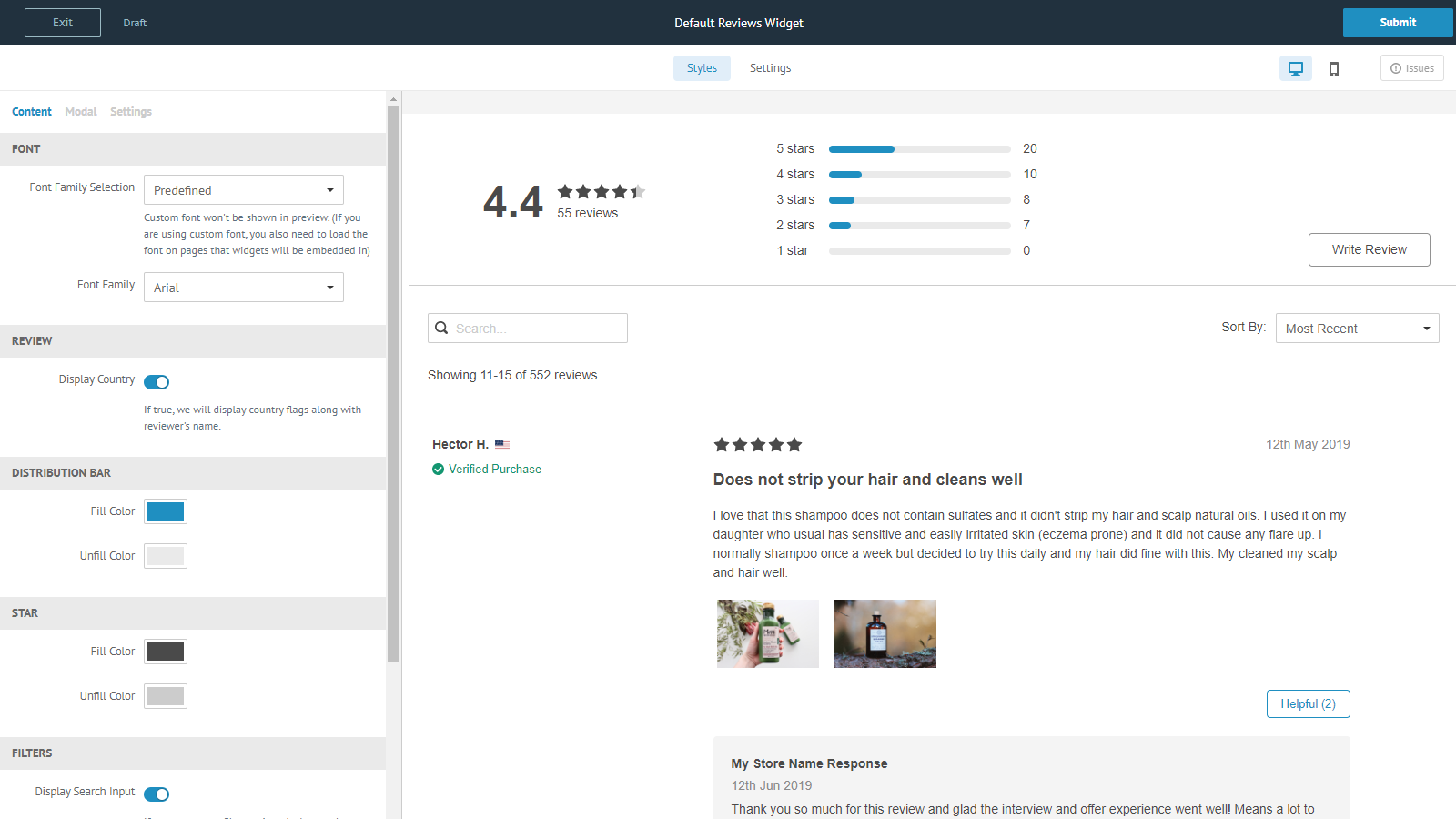Open the Issues indicator
The height and width of the screenshot is (819, 1456).
1411,68
